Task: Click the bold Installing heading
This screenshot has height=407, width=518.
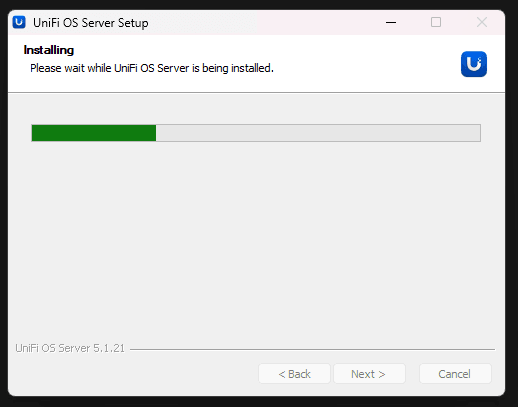Action: 49,50
